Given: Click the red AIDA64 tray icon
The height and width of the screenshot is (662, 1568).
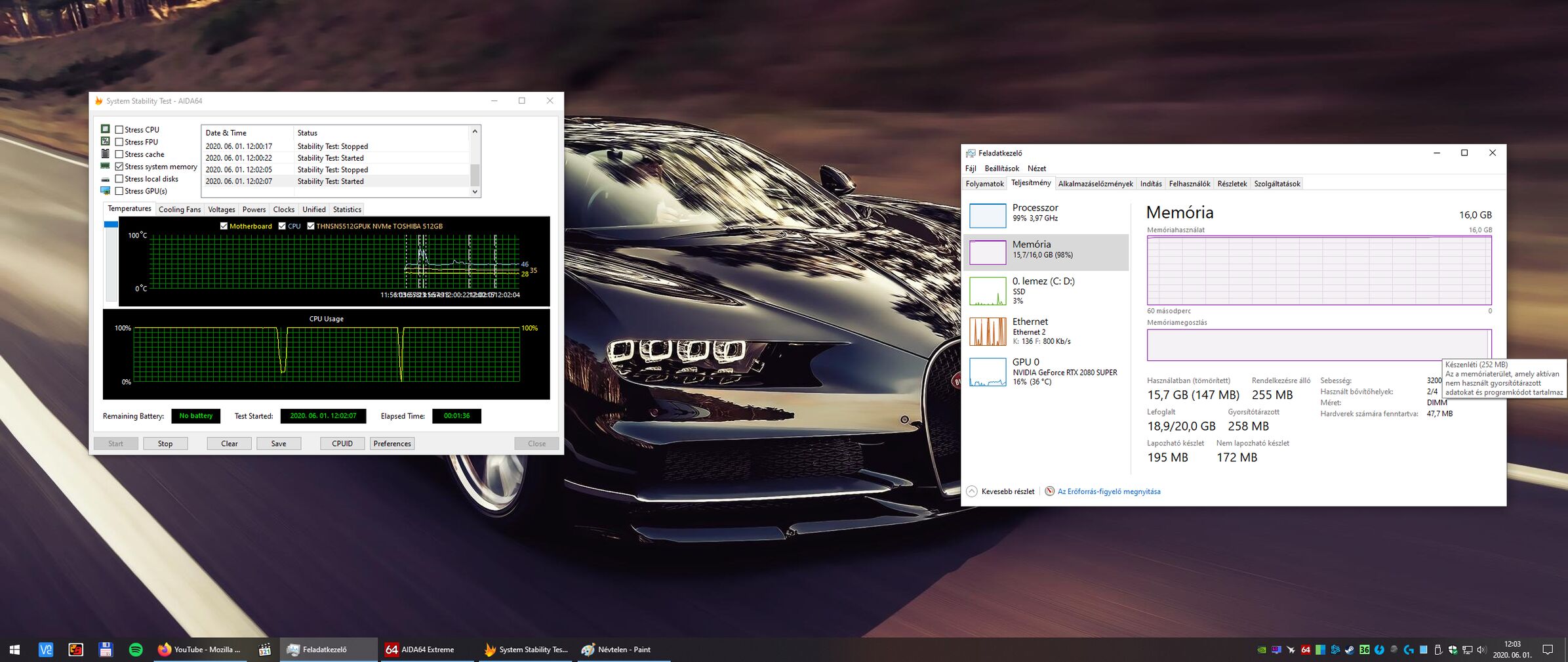Looking at the screenshot, I should pos(1306,650).
